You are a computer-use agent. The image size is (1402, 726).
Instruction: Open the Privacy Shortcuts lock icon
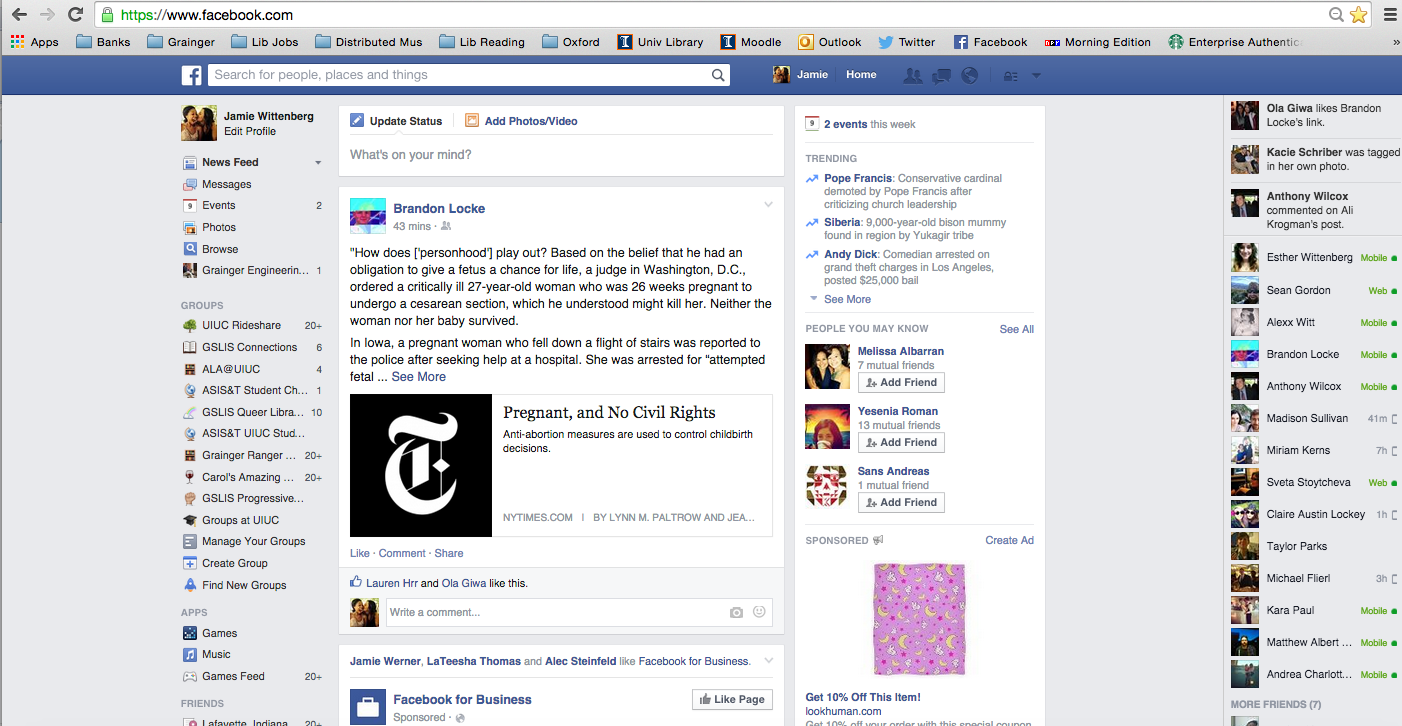pyautogui.click(x=1011, y=76)
